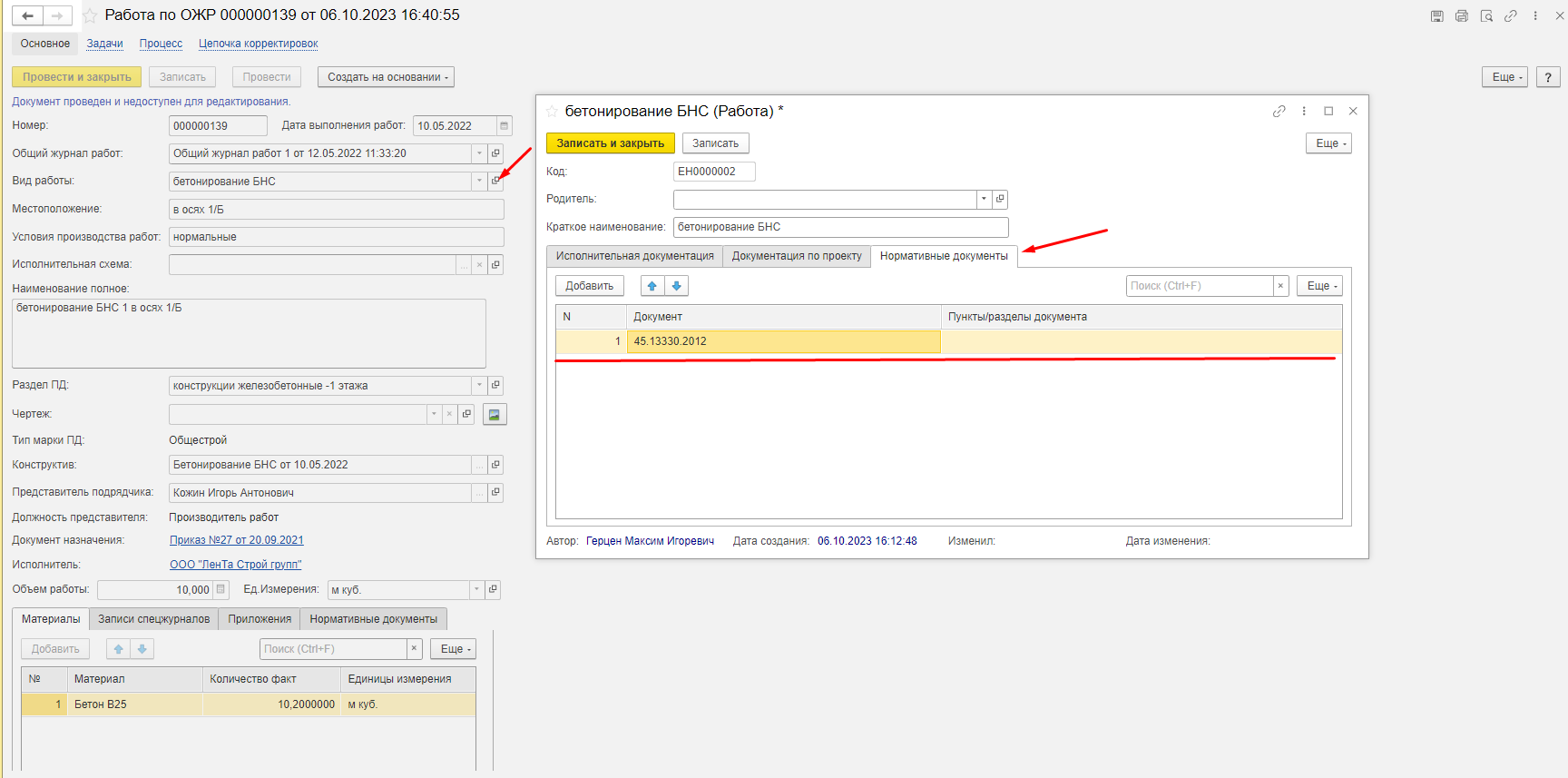
Task: Click the Краткое наименование input field
Action: (x=840, y=227)
